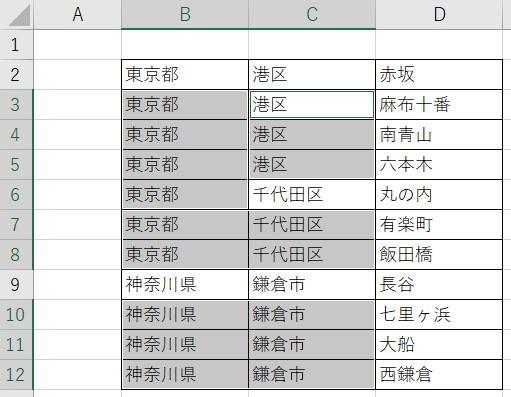This screenshot has width=511, height=397.
Task: Click the cell containing 赤坂
Action: [439, 74]
